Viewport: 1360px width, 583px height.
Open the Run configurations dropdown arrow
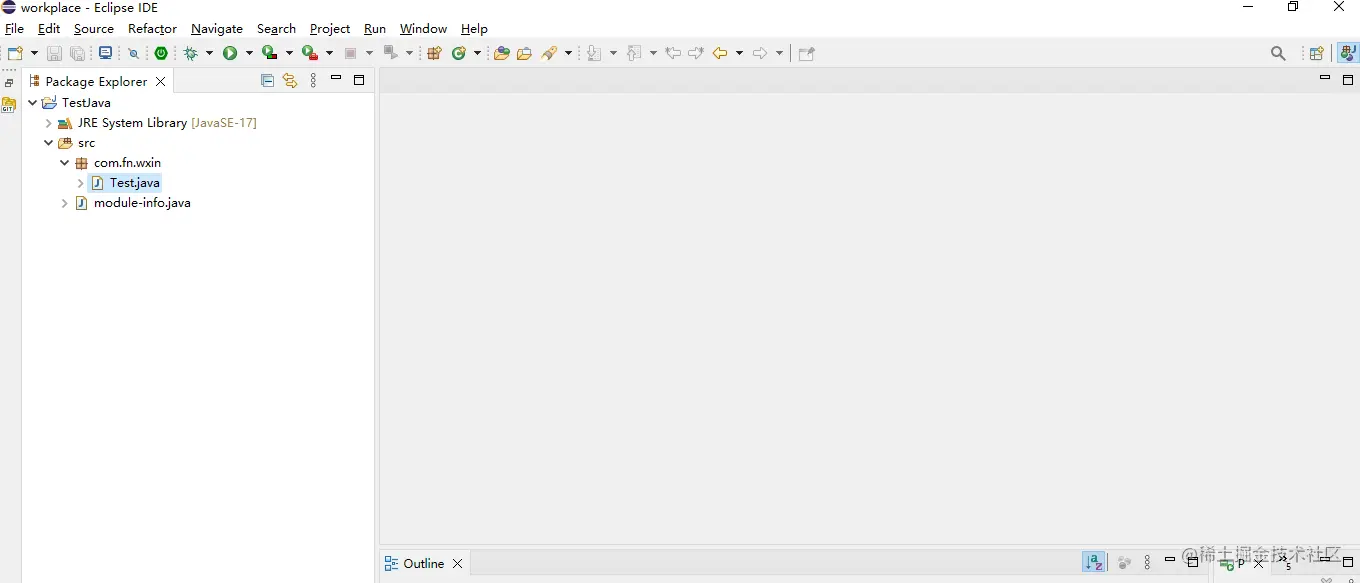249,53
